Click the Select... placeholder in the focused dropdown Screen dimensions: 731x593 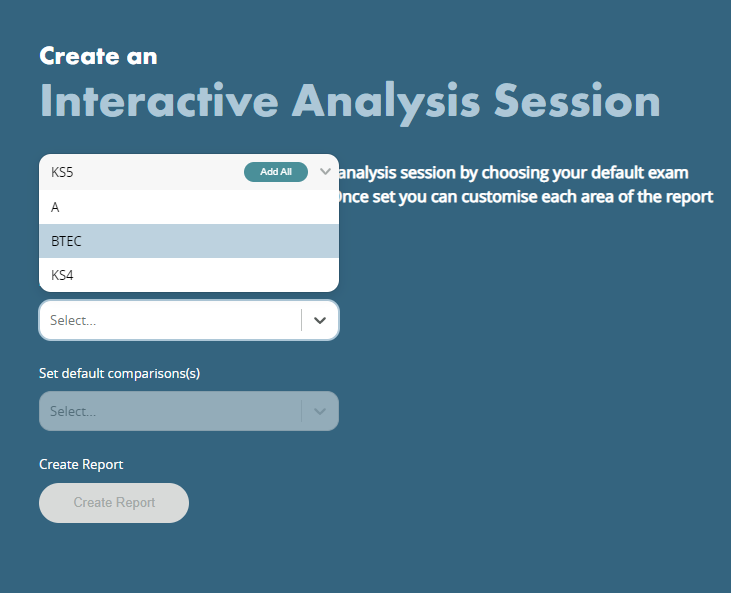tap(73, 320)
